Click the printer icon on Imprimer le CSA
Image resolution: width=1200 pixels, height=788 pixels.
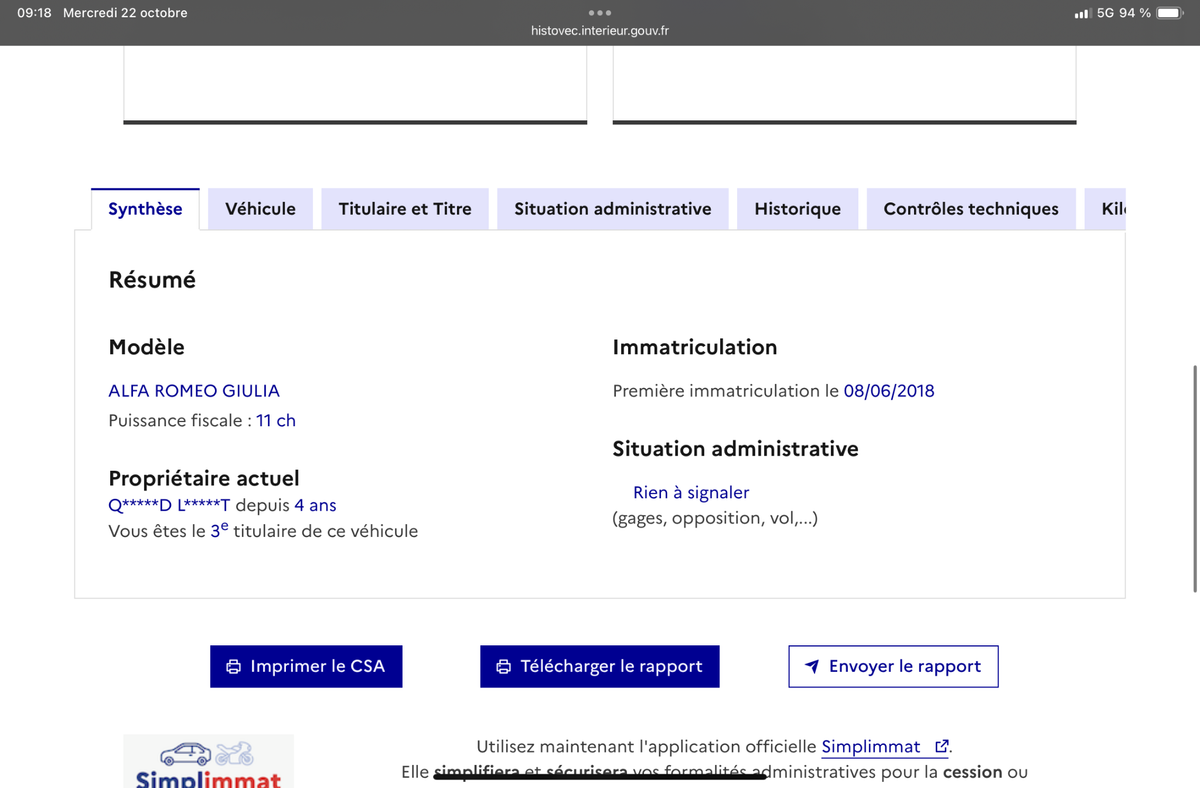click(x=234, y=667)
